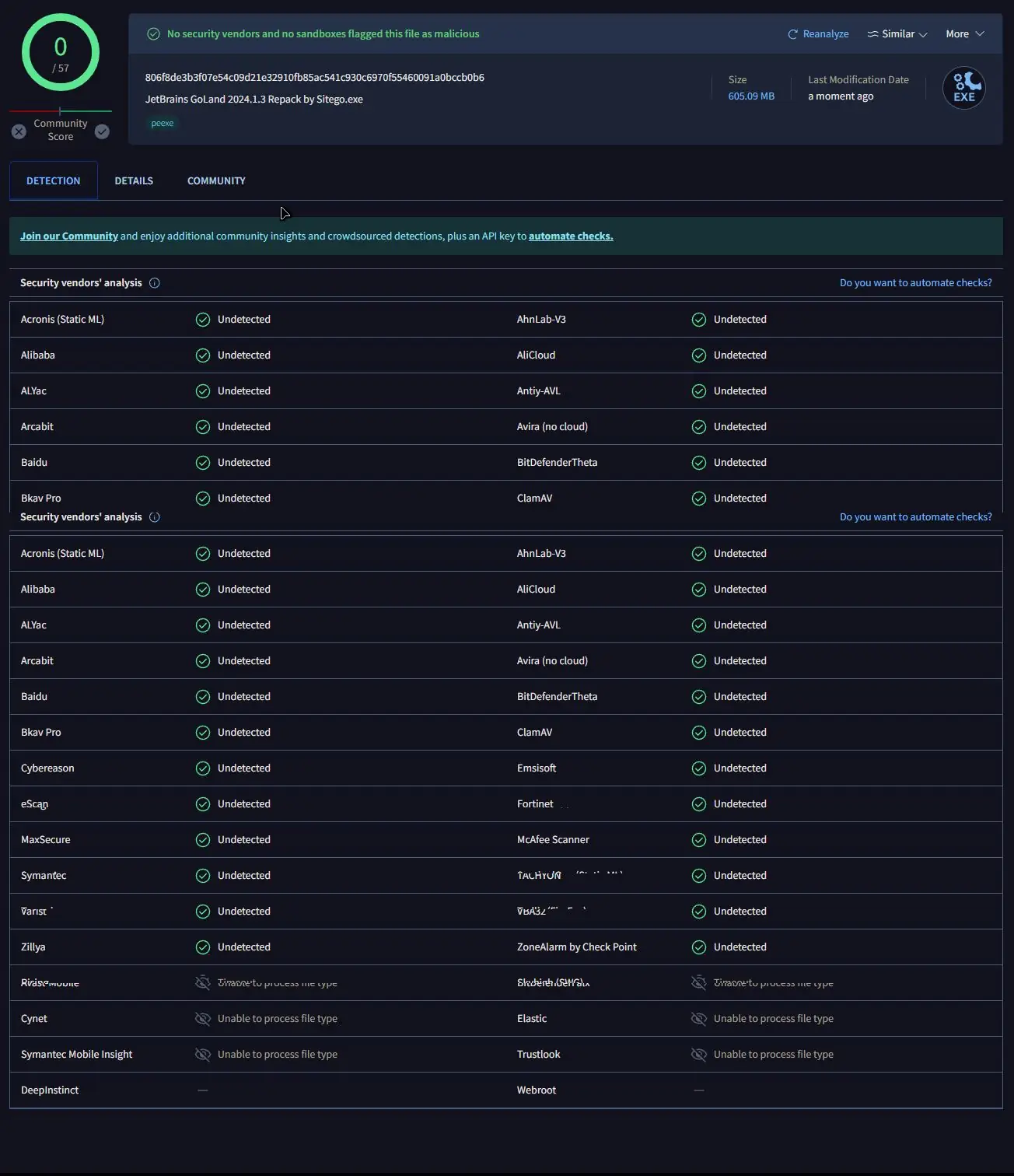Viewport: 1014px width, 1176px height.
Task: Click the green check beside 'No security vendors' banner
Action: 154,34
